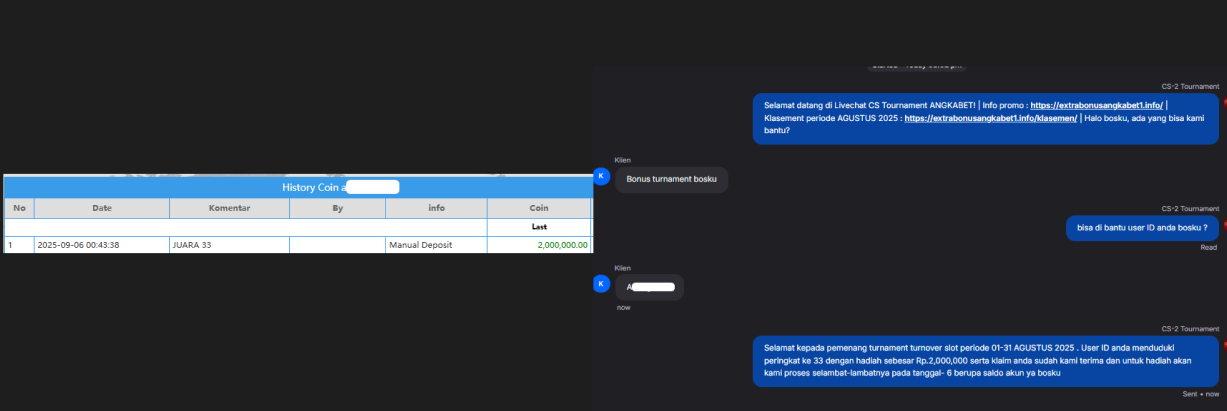Click the 'Read' status under the user ID request
Viewport: 1227px width, 411px height.
coord(1208,247)
